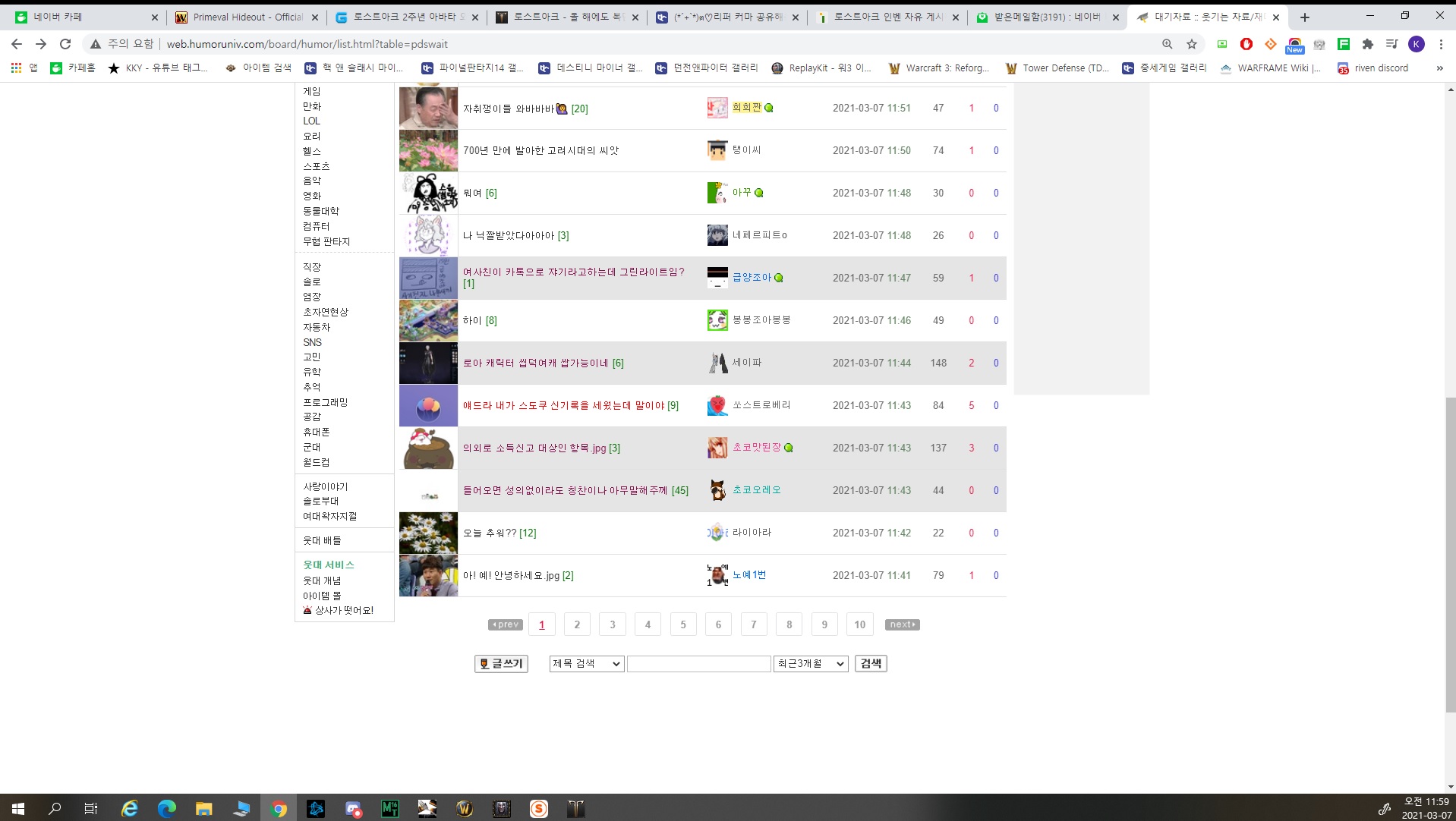
Task: Expand the 제목 검색 search type dropdown
Action: click(587, 663)
